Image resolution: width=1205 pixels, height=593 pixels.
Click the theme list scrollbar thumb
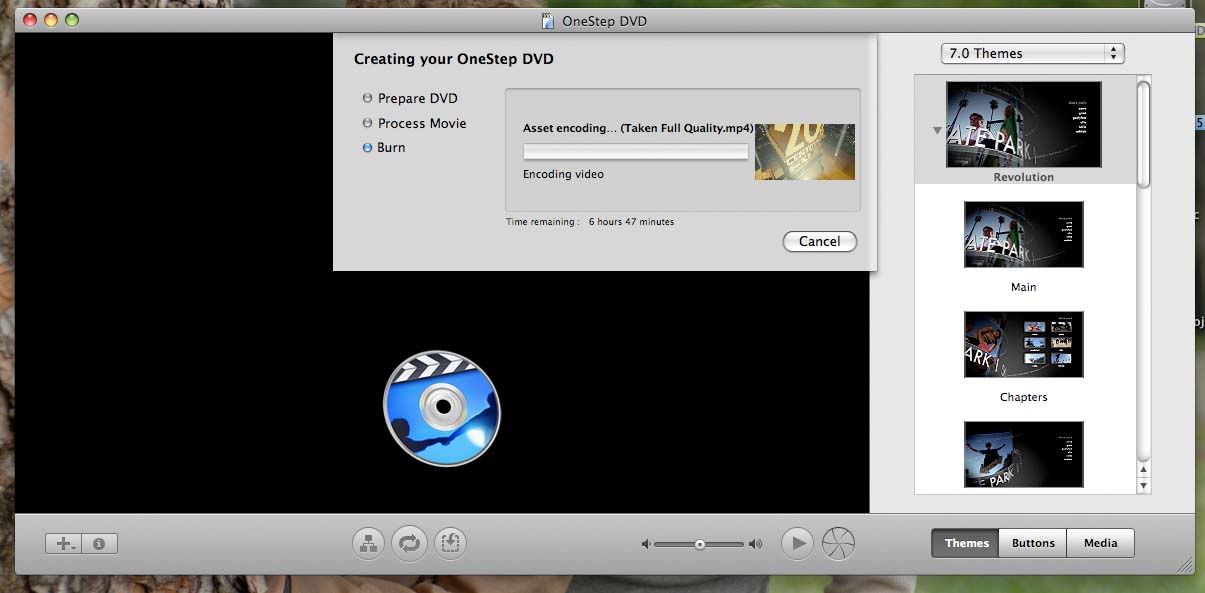(1144, 133)
